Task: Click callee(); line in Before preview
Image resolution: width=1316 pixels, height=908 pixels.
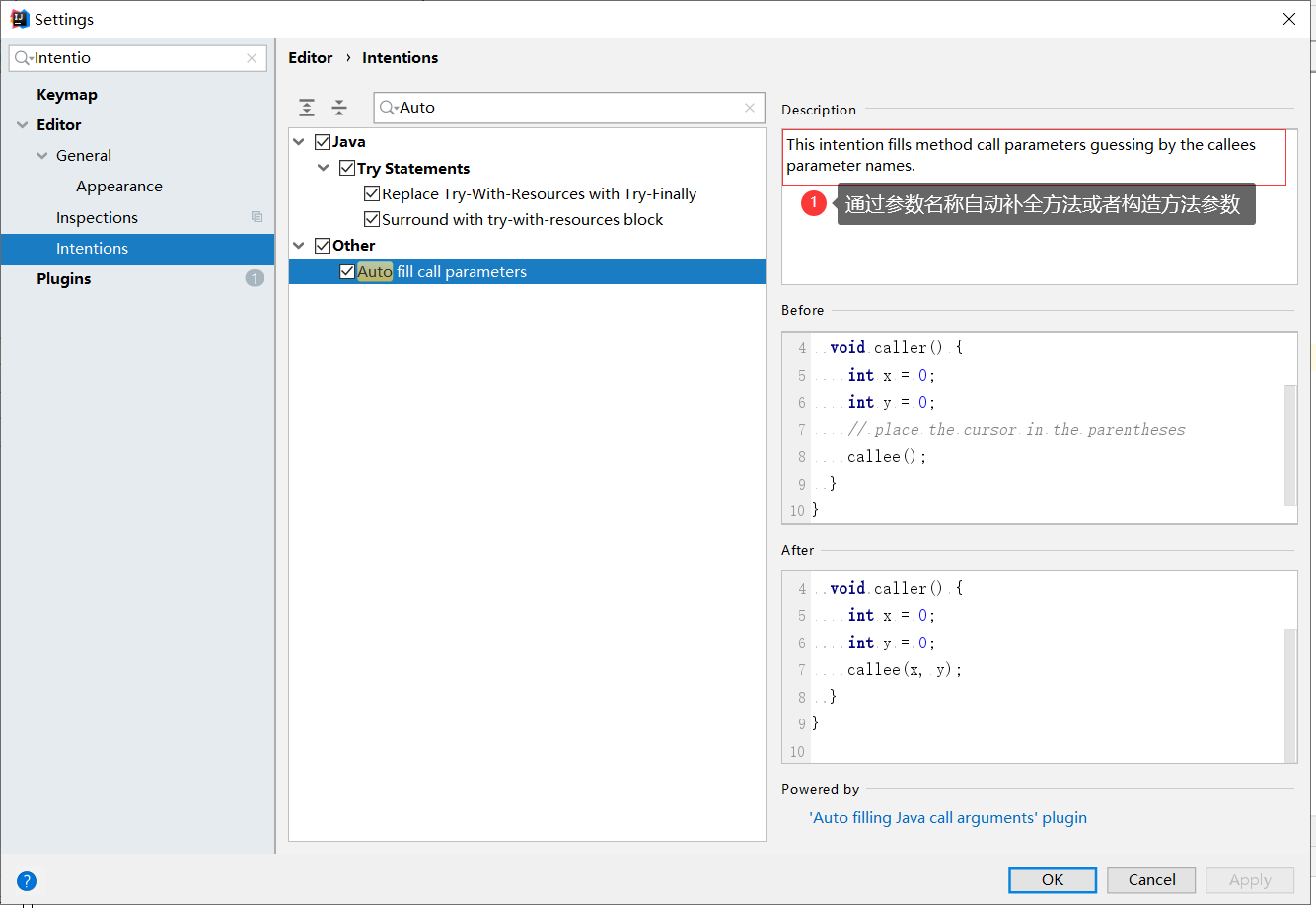Action: pos(887,457)
